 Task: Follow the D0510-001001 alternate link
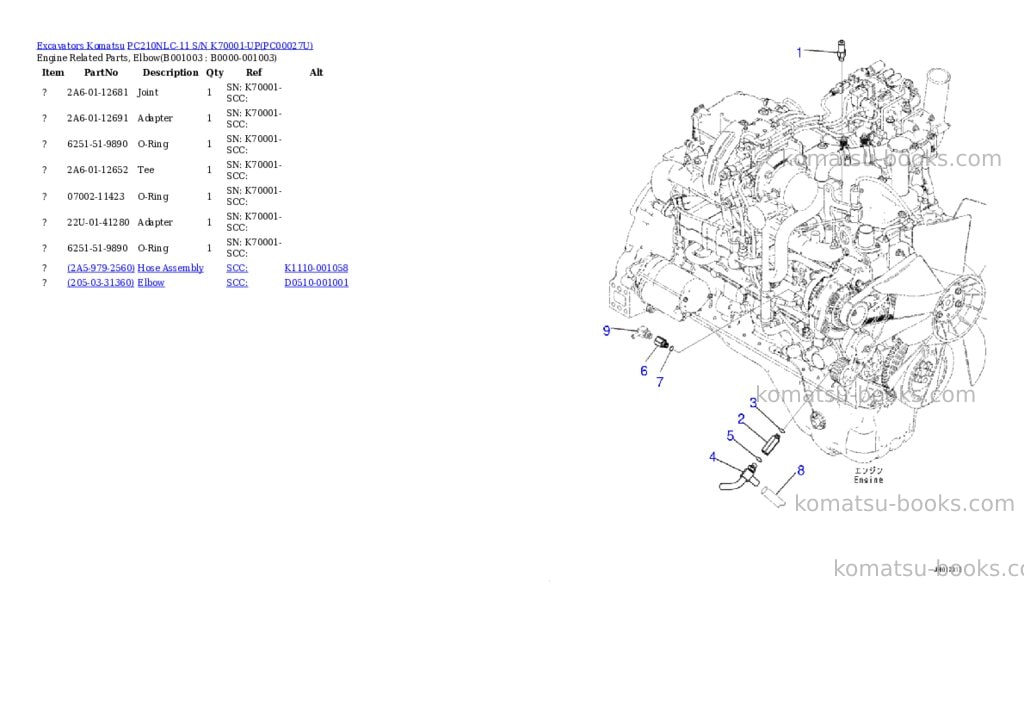coord(316,283)
